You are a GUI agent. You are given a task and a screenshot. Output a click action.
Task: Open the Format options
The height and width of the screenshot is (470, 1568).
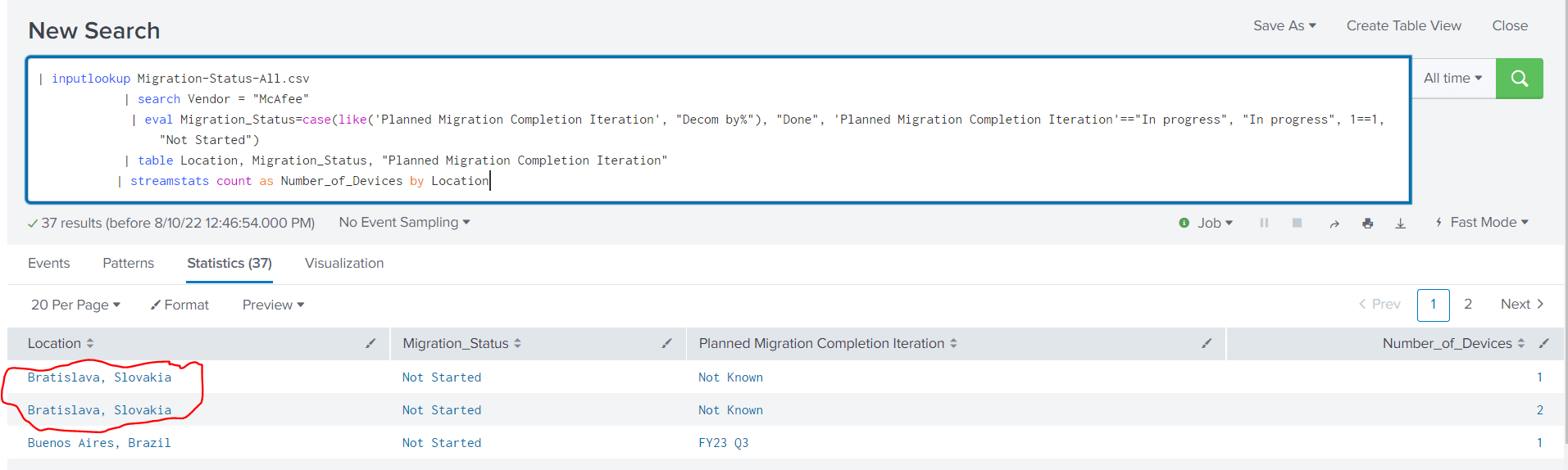[180, 305]
